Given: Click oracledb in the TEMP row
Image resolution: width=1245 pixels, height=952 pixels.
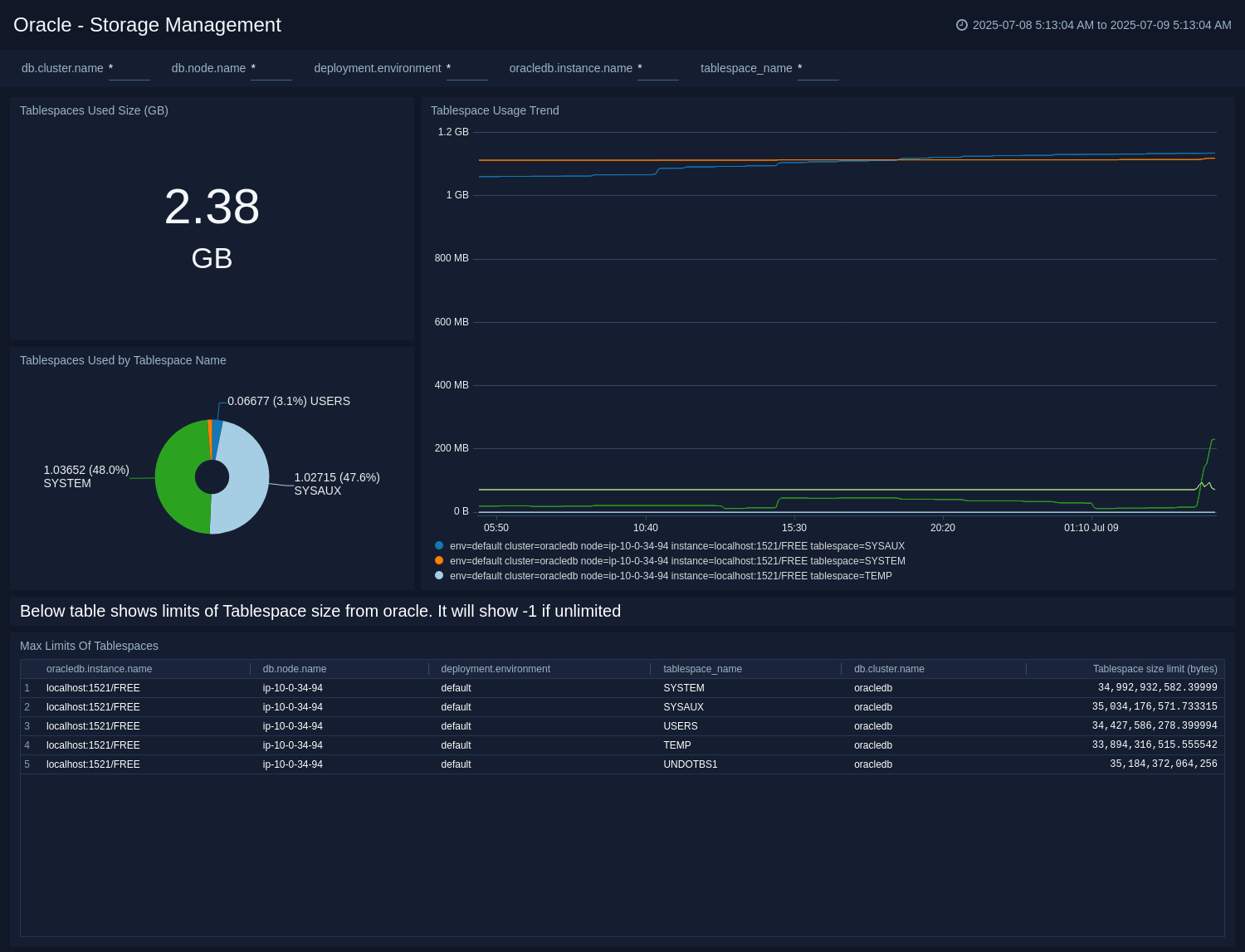Looking at the screenshot, I should (873, 745).
